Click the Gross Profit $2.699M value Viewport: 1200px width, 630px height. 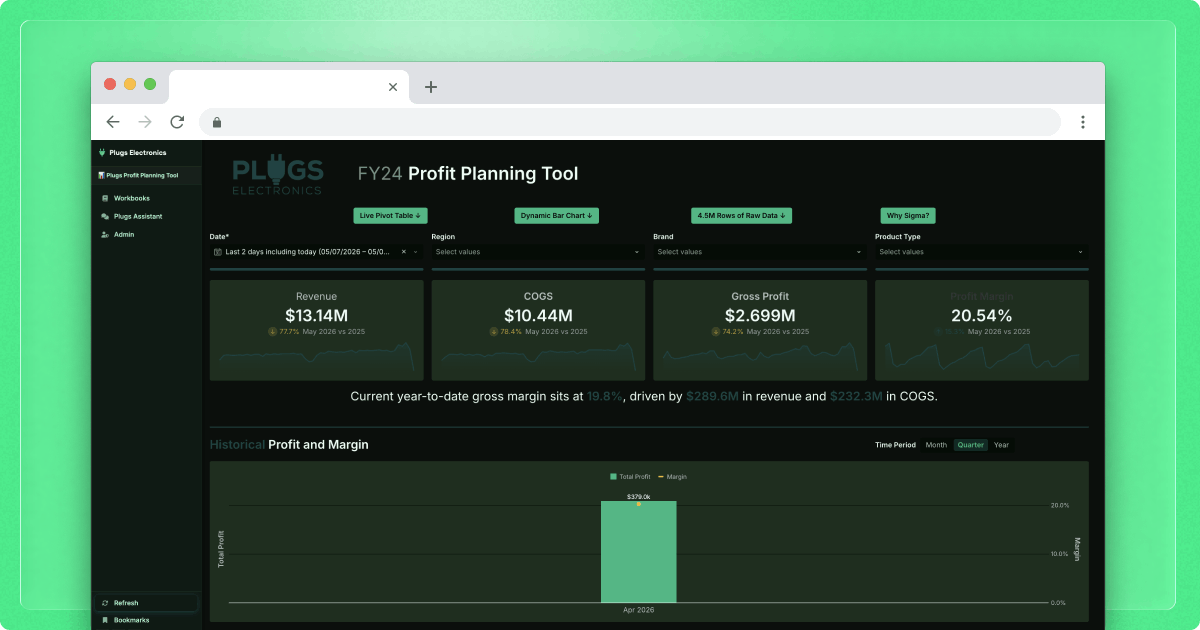(x=760, y=316)
